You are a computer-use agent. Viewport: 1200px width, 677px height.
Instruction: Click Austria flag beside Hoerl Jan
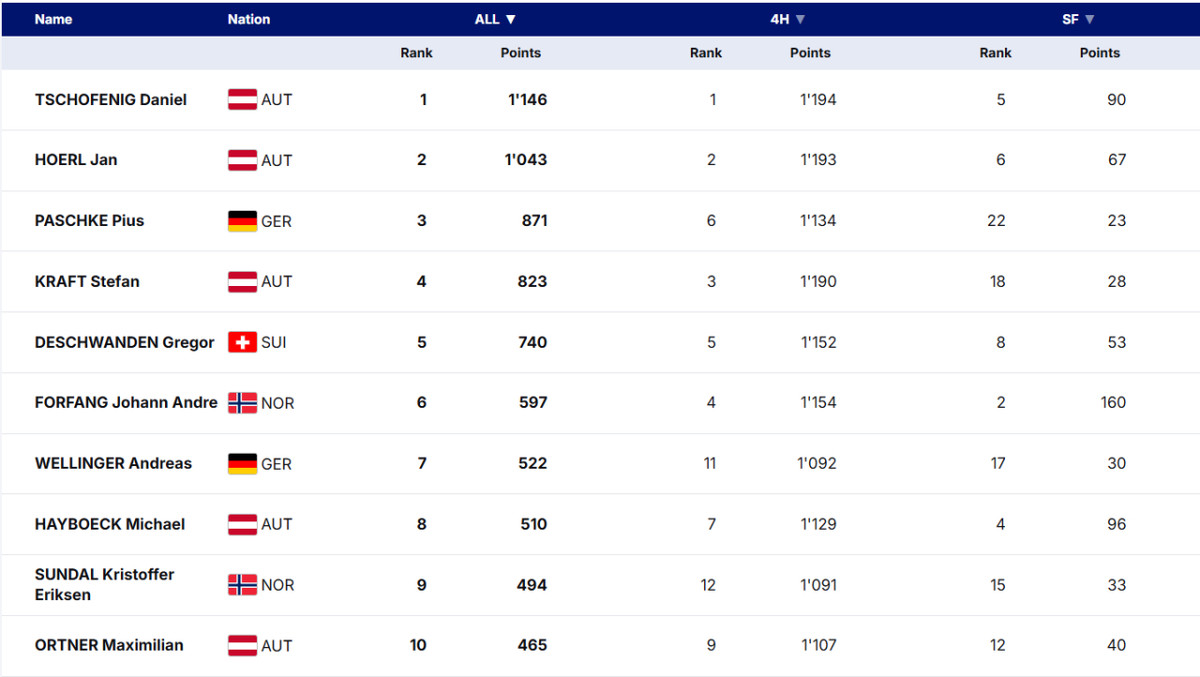[x=242, y=160]
